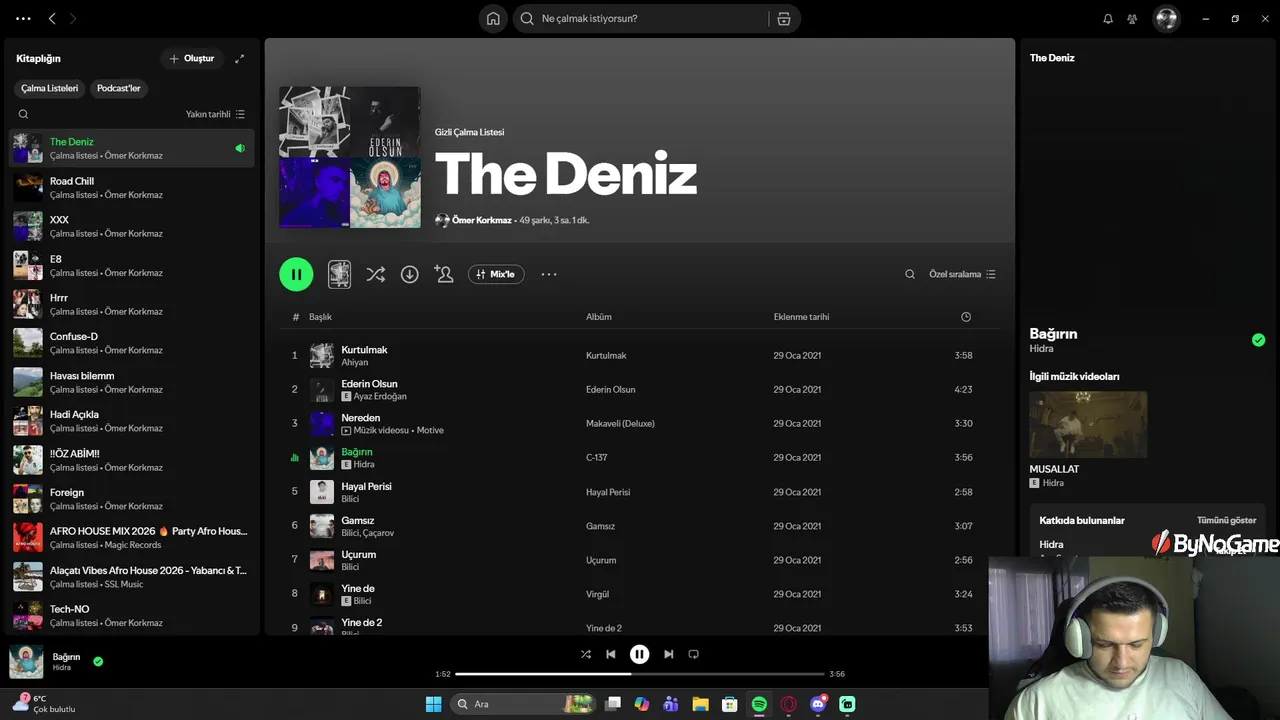This screenshot has height=720, width=1280.
Task: Open Windows Start menu
Action: click(433, 704)
